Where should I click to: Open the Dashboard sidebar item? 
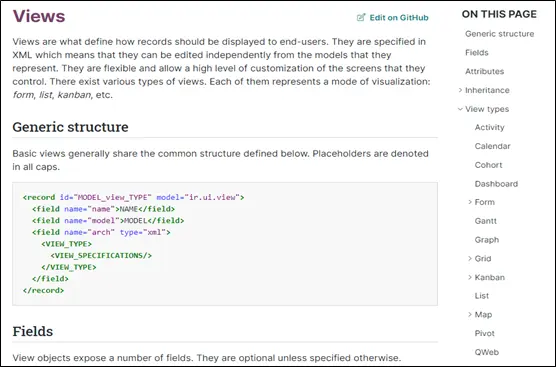[x=496, y=184]
